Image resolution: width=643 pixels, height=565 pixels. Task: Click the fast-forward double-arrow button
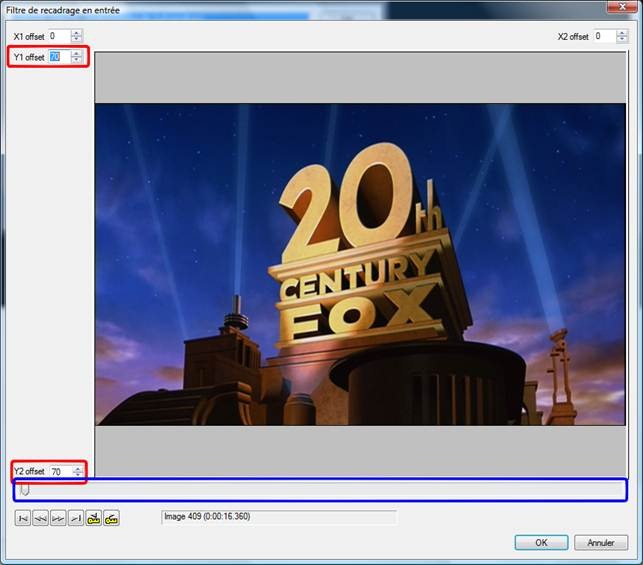[58, 518]
